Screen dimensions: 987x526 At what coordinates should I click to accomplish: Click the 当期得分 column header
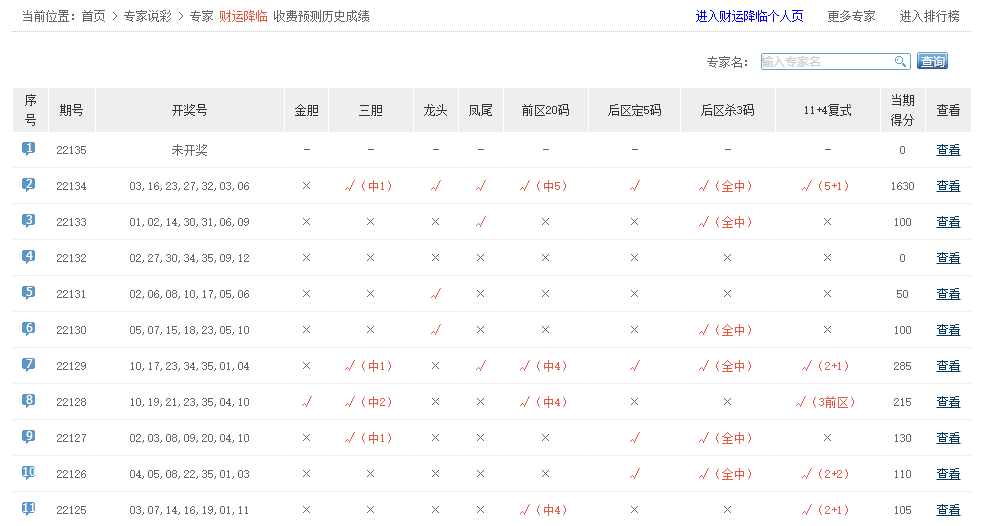(902, 110)
